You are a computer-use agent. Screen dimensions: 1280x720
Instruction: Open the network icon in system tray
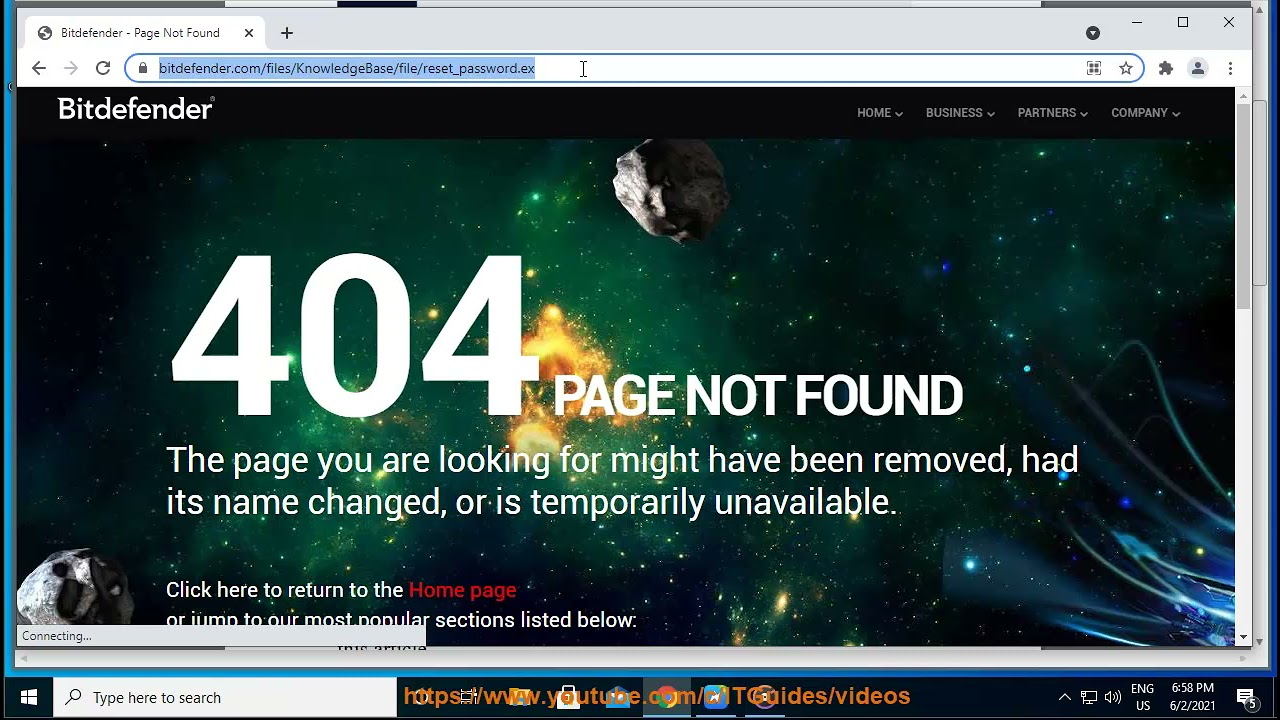click(1088, 697)
